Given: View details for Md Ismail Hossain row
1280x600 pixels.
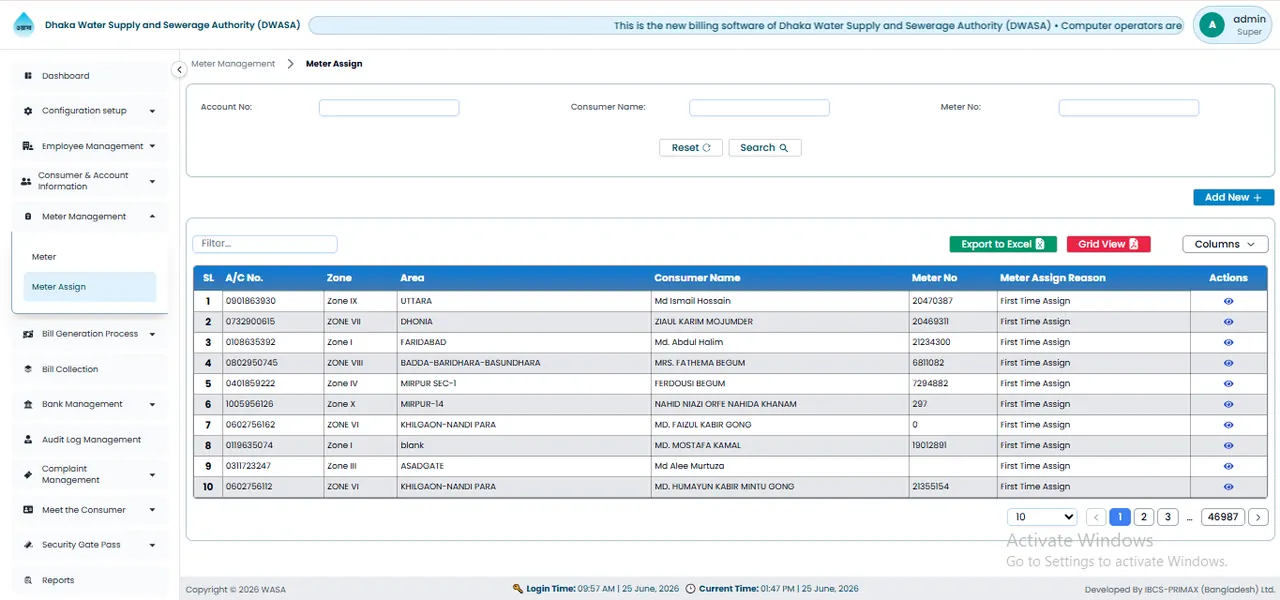Looking at the screenshot, I should click(x=1228, y=301).
